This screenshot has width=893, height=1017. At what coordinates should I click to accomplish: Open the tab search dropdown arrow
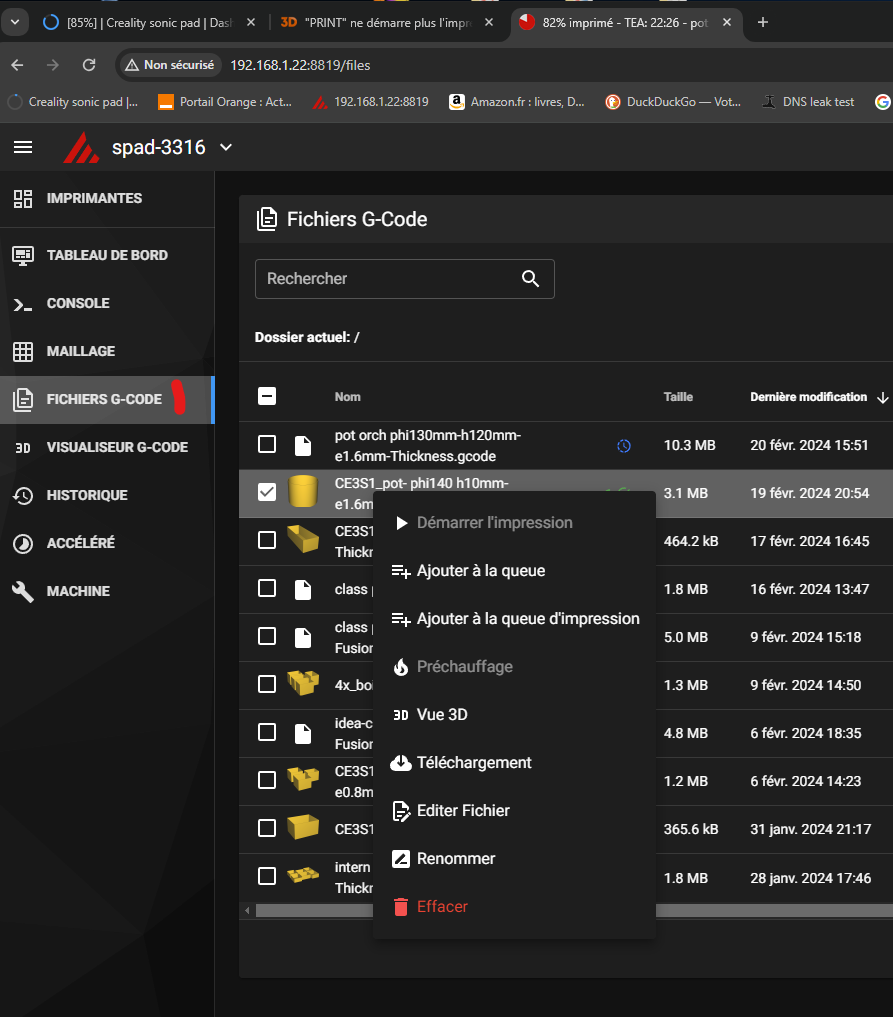15,23
